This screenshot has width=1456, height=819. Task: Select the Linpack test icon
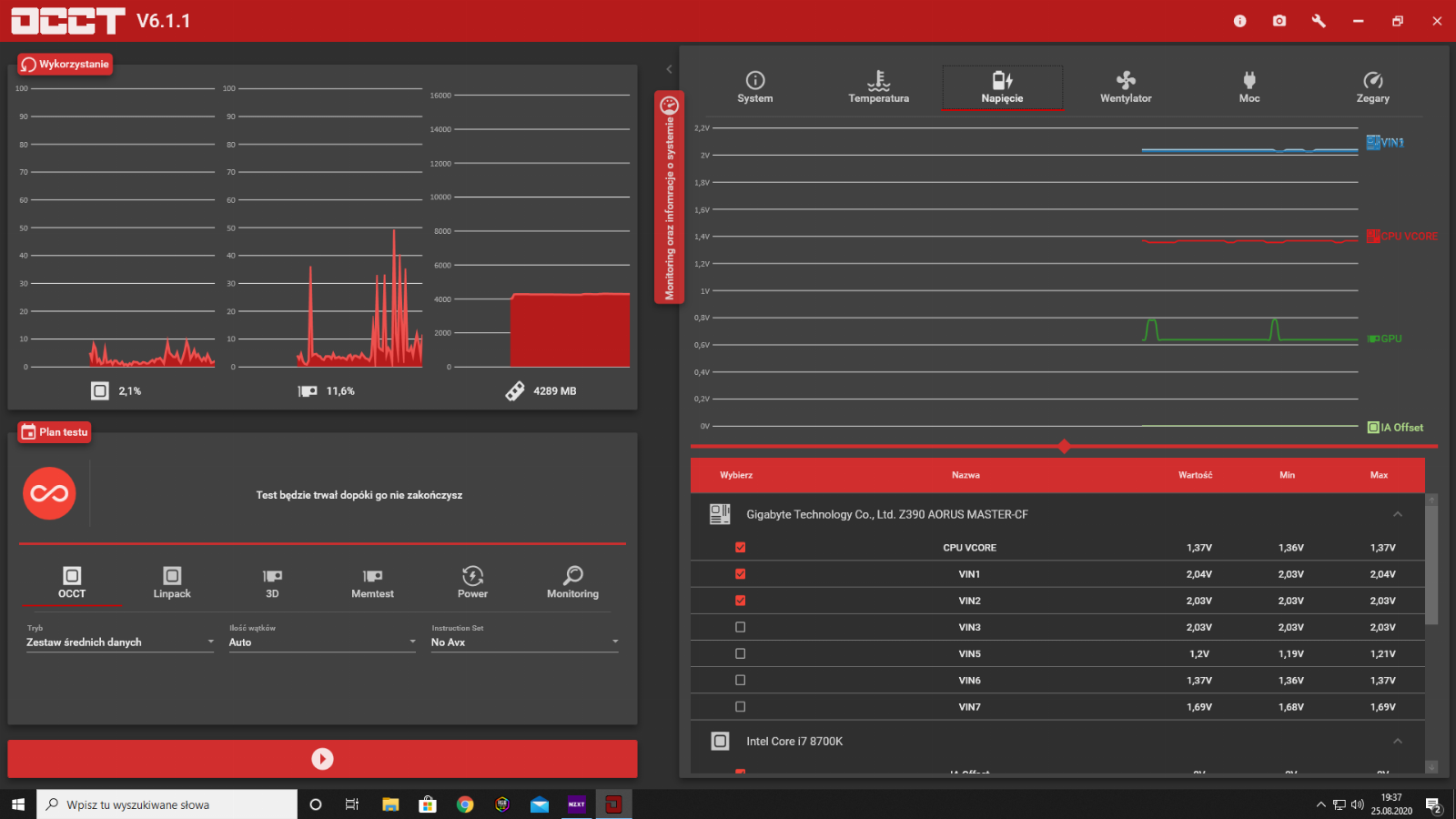172,582
